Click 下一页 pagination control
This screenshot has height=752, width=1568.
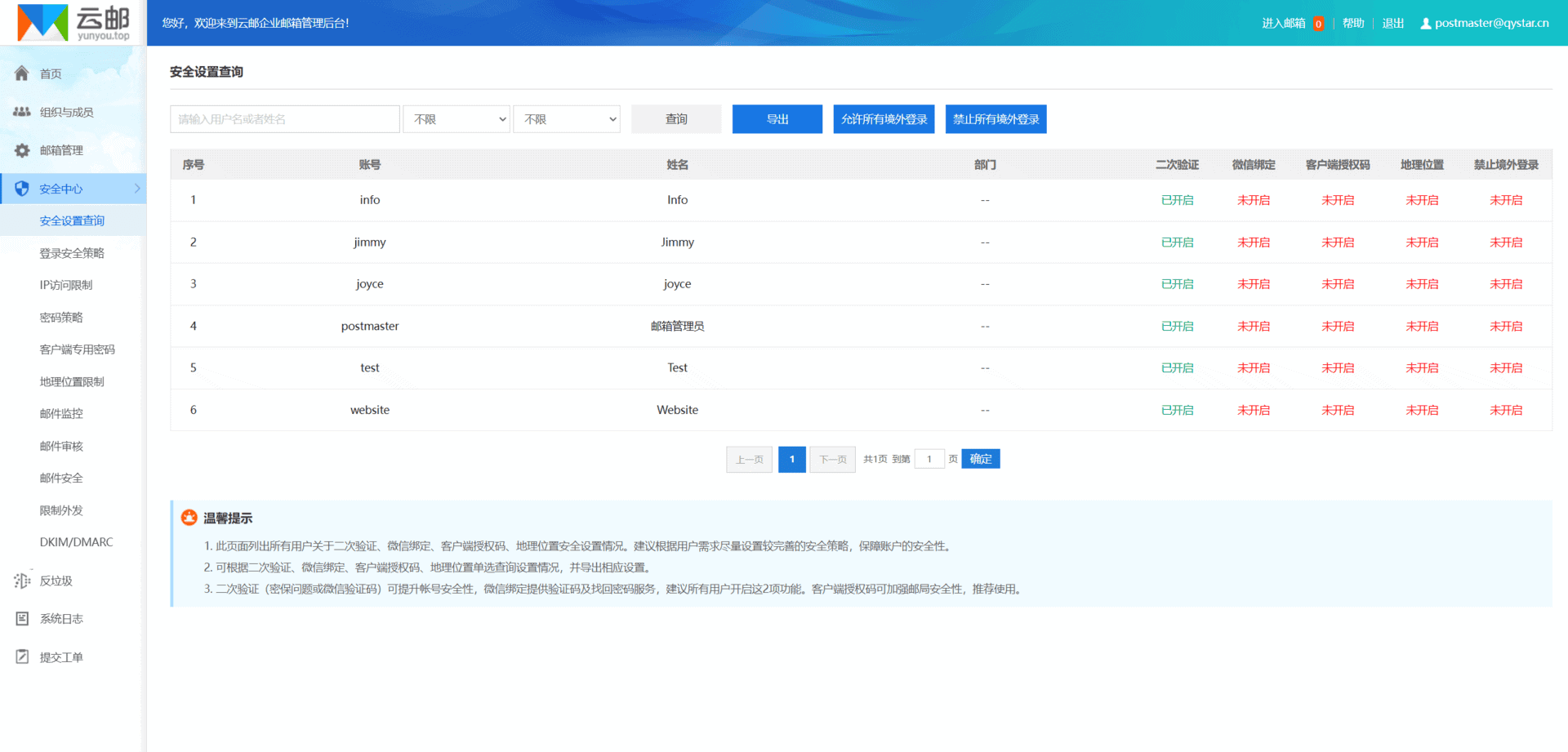pyautogui.click(x=832, y=459)
